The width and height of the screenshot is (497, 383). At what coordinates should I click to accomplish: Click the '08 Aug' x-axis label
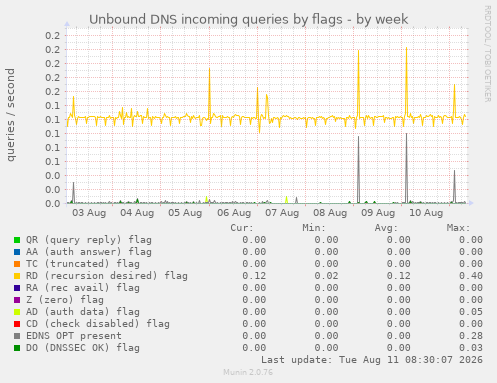coord(330,213)
